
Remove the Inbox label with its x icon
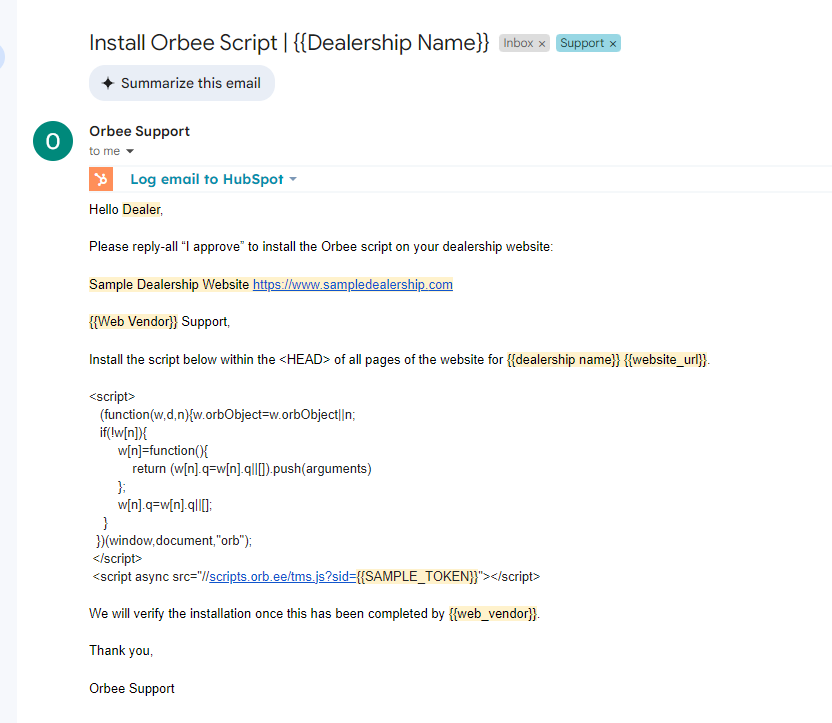coord(541,43)
